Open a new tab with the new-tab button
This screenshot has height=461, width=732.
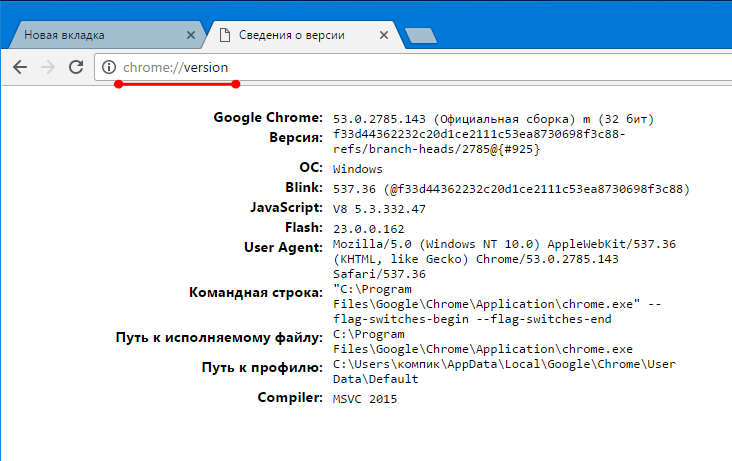421,36
